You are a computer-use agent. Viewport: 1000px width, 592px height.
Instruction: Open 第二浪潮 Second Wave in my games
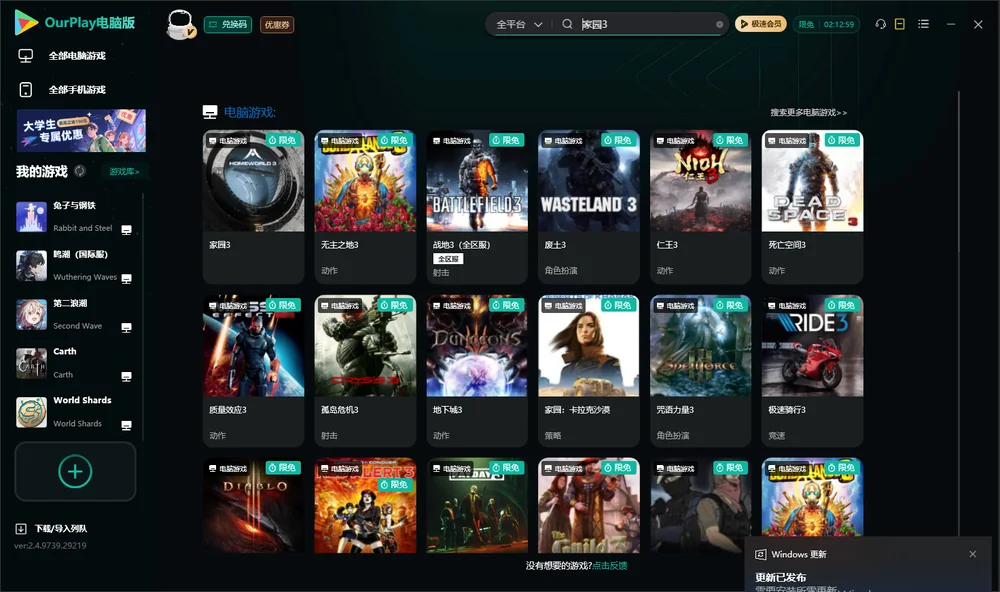click(x=73, y=314)
